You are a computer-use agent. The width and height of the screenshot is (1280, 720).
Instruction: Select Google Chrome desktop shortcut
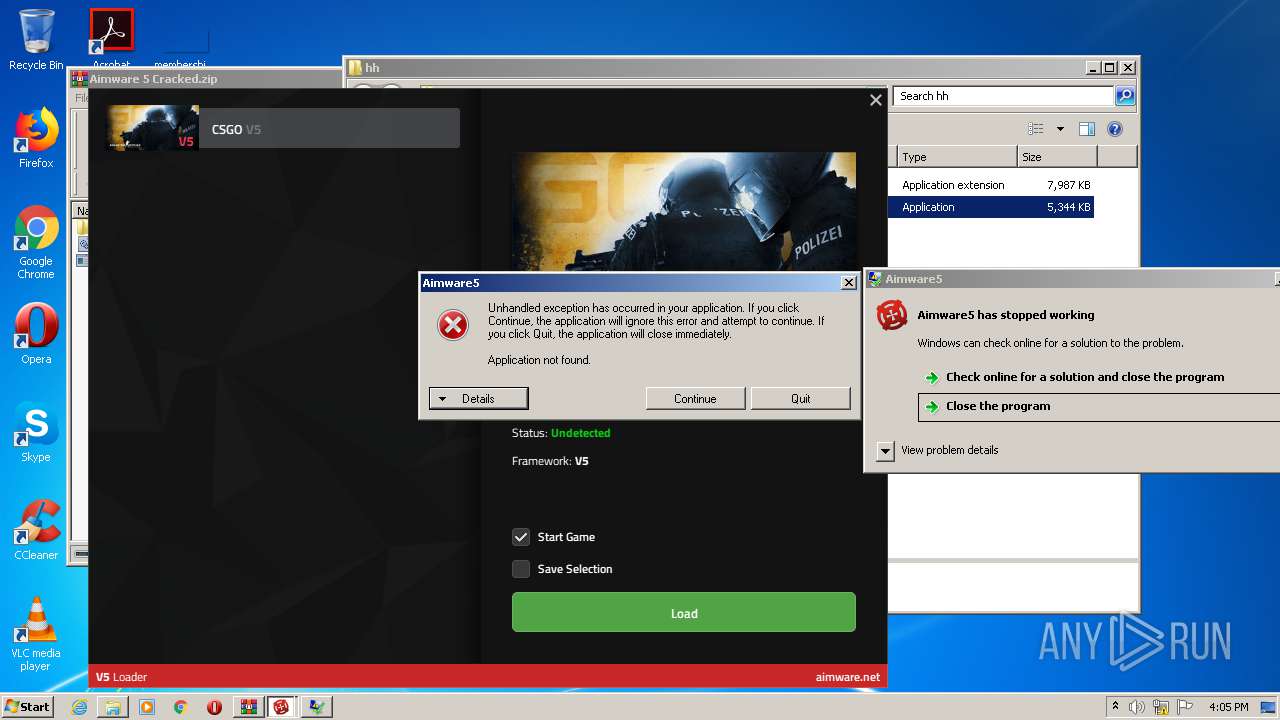coord(36,243)
